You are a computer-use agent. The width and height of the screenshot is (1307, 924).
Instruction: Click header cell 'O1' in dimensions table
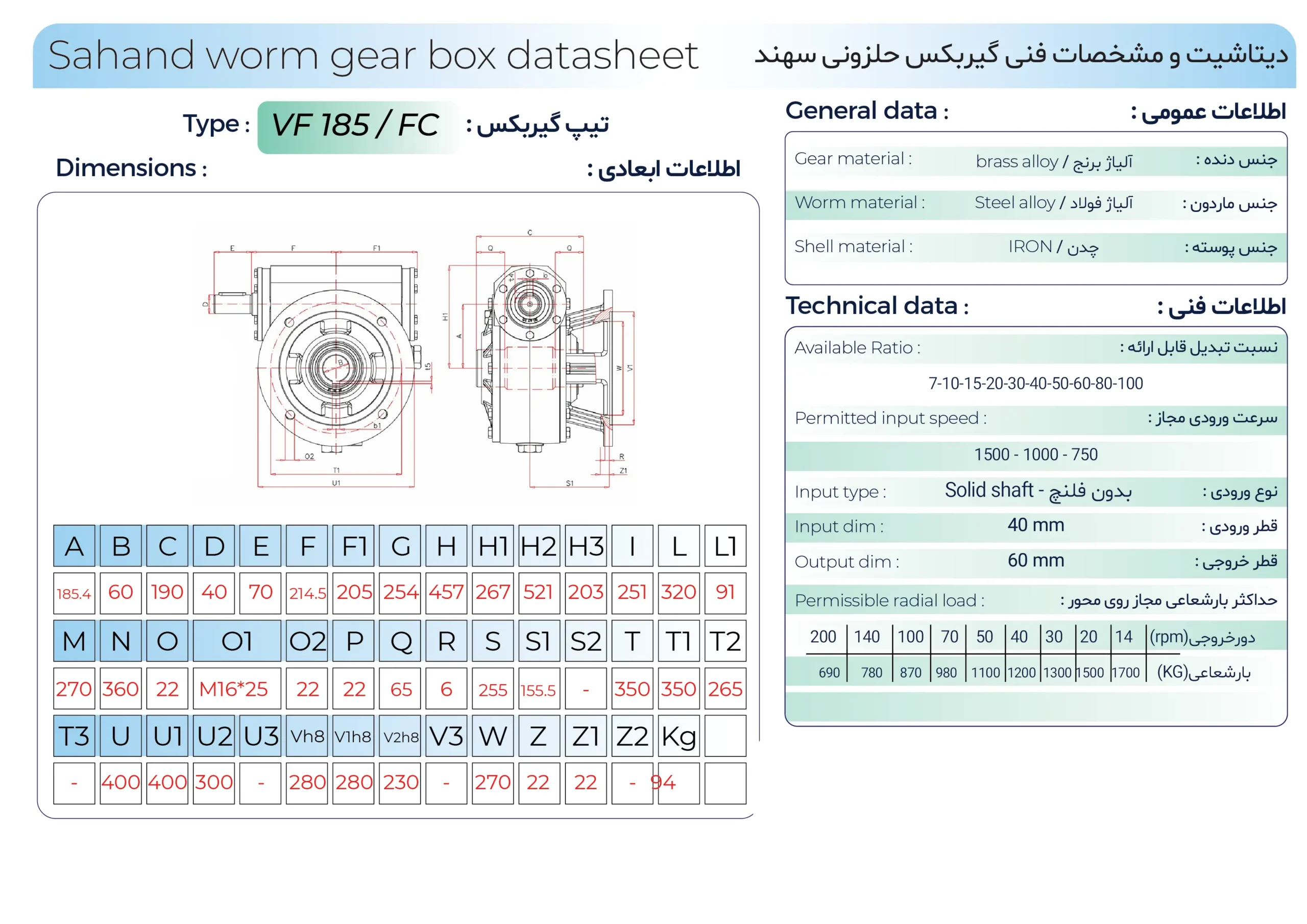237,641
